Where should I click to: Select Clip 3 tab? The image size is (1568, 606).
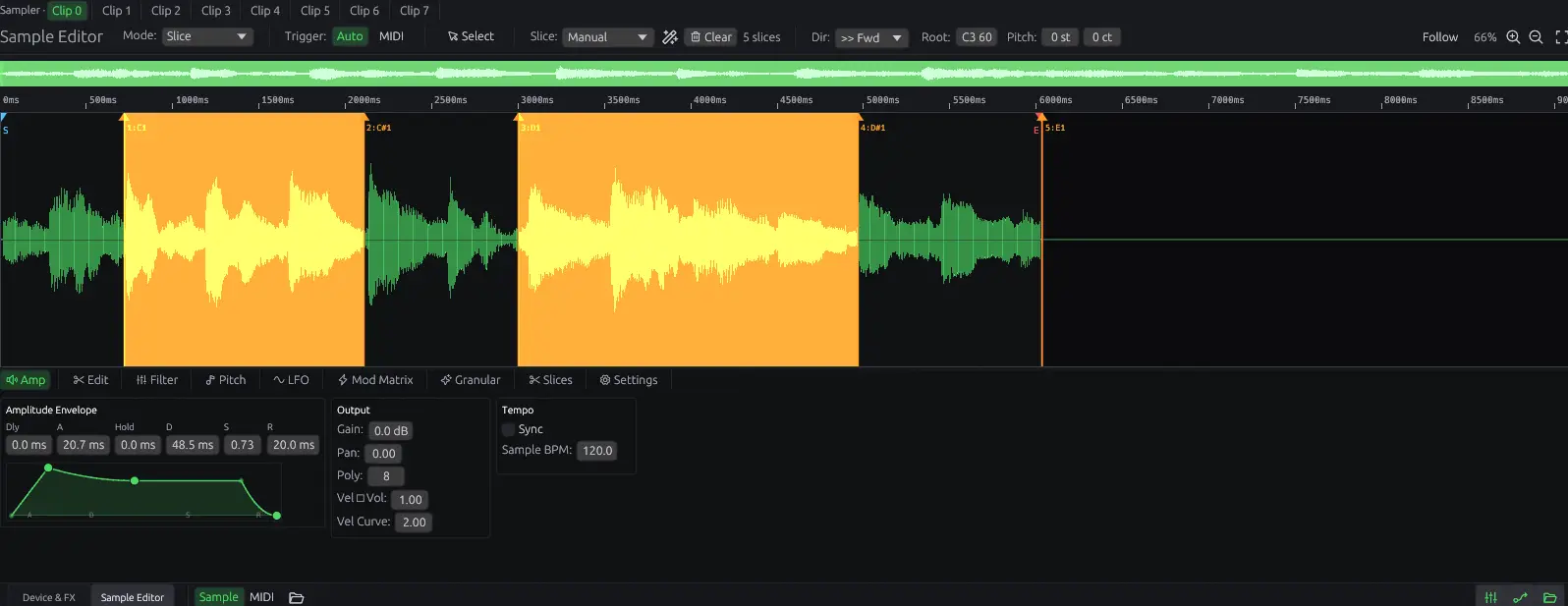pos(216,11)
